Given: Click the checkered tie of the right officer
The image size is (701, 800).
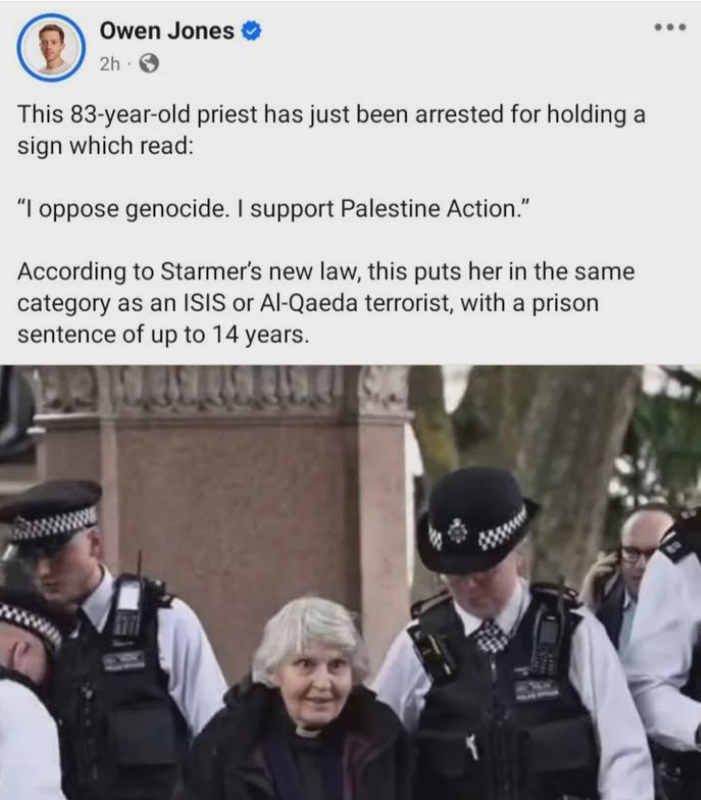Looking at the screenshot, I should pyautogui.click(x=491, y=636).
